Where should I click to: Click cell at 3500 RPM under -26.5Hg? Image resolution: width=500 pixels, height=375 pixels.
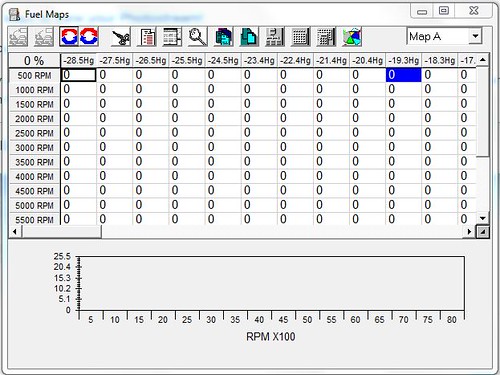coord(151,162)
